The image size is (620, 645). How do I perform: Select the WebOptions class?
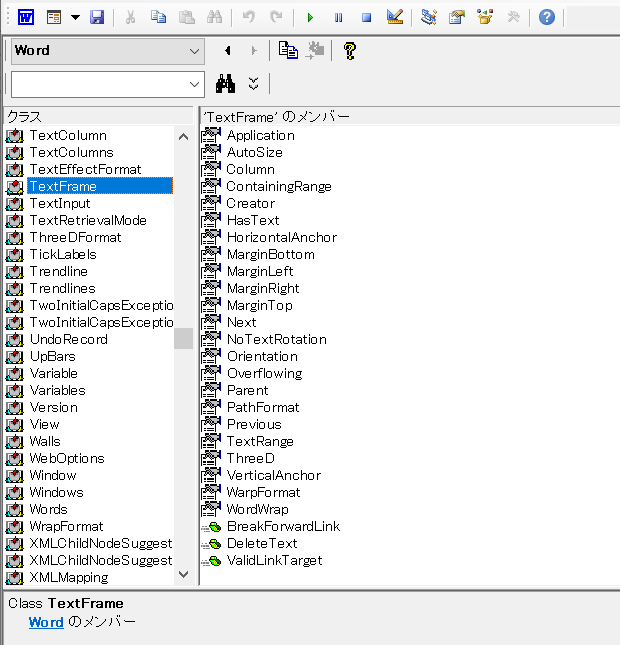pos(67,458)
